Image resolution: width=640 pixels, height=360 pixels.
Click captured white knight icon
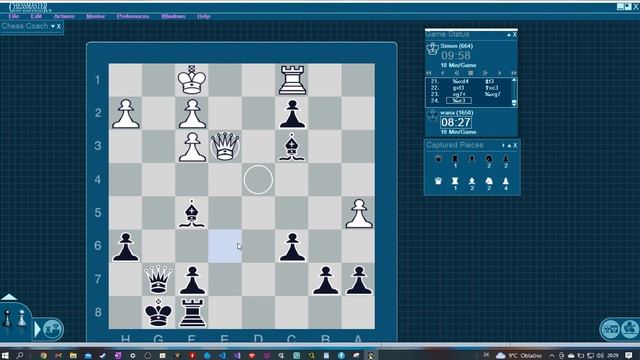point(489,181)
